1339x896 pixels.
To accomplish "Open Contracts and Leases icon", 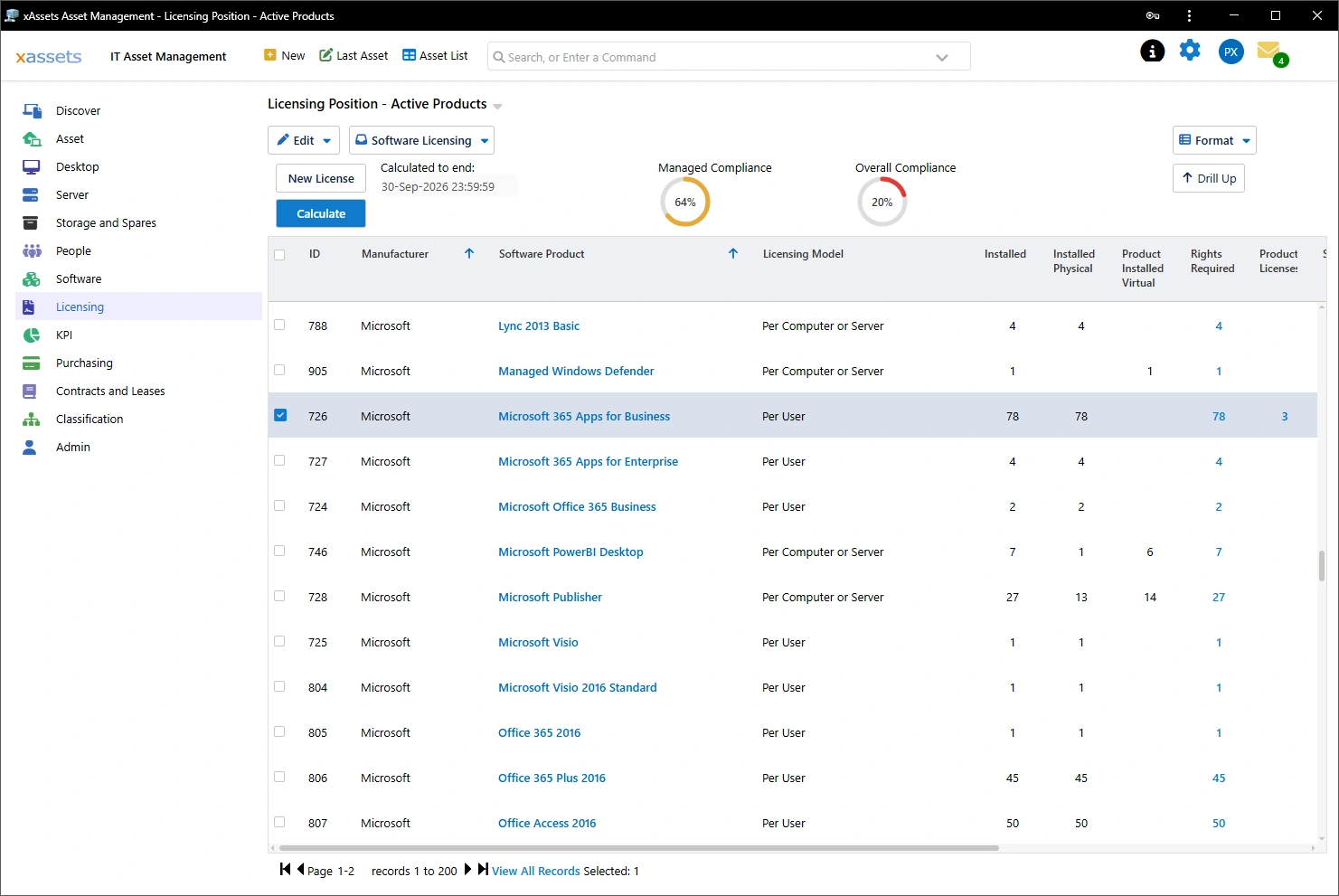I will pos(30,391).
